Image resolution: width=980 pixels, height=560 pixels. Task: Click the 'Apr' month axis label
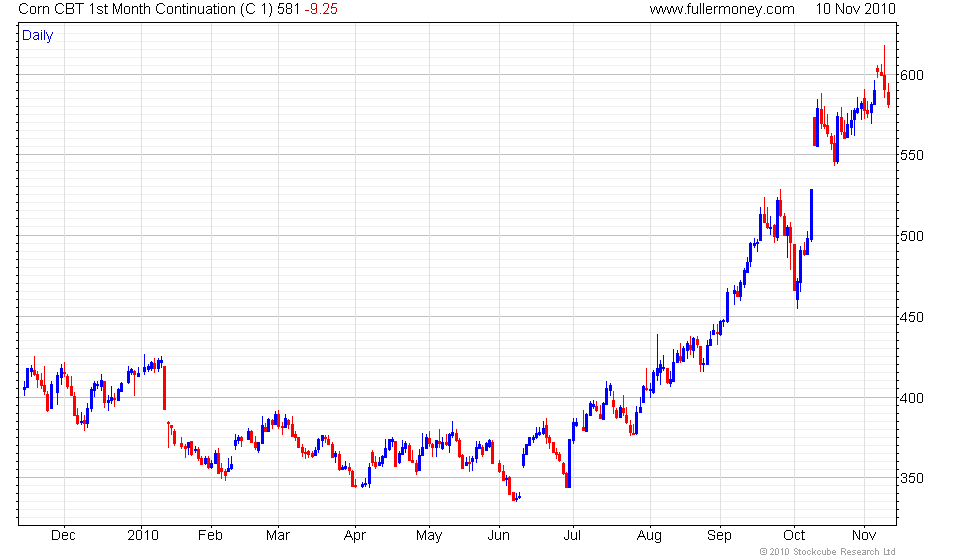[354, 536]
